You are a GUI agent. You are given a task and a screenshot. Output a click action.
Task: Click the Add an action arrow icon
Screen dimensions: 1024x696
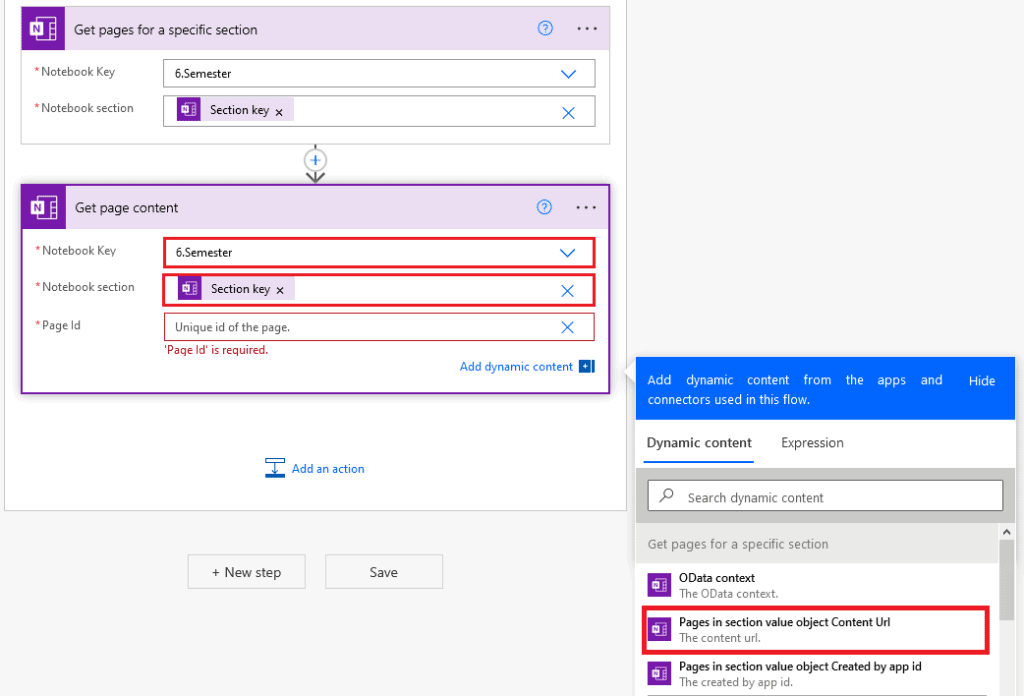[274, 467]
